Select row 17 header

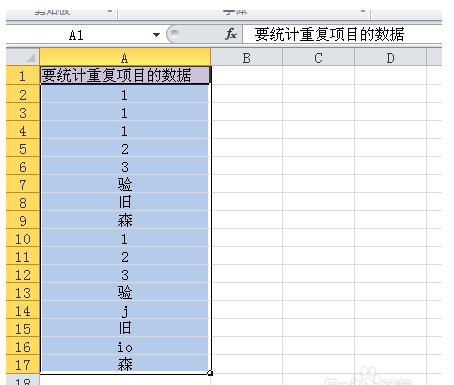[x=23, y=364]
